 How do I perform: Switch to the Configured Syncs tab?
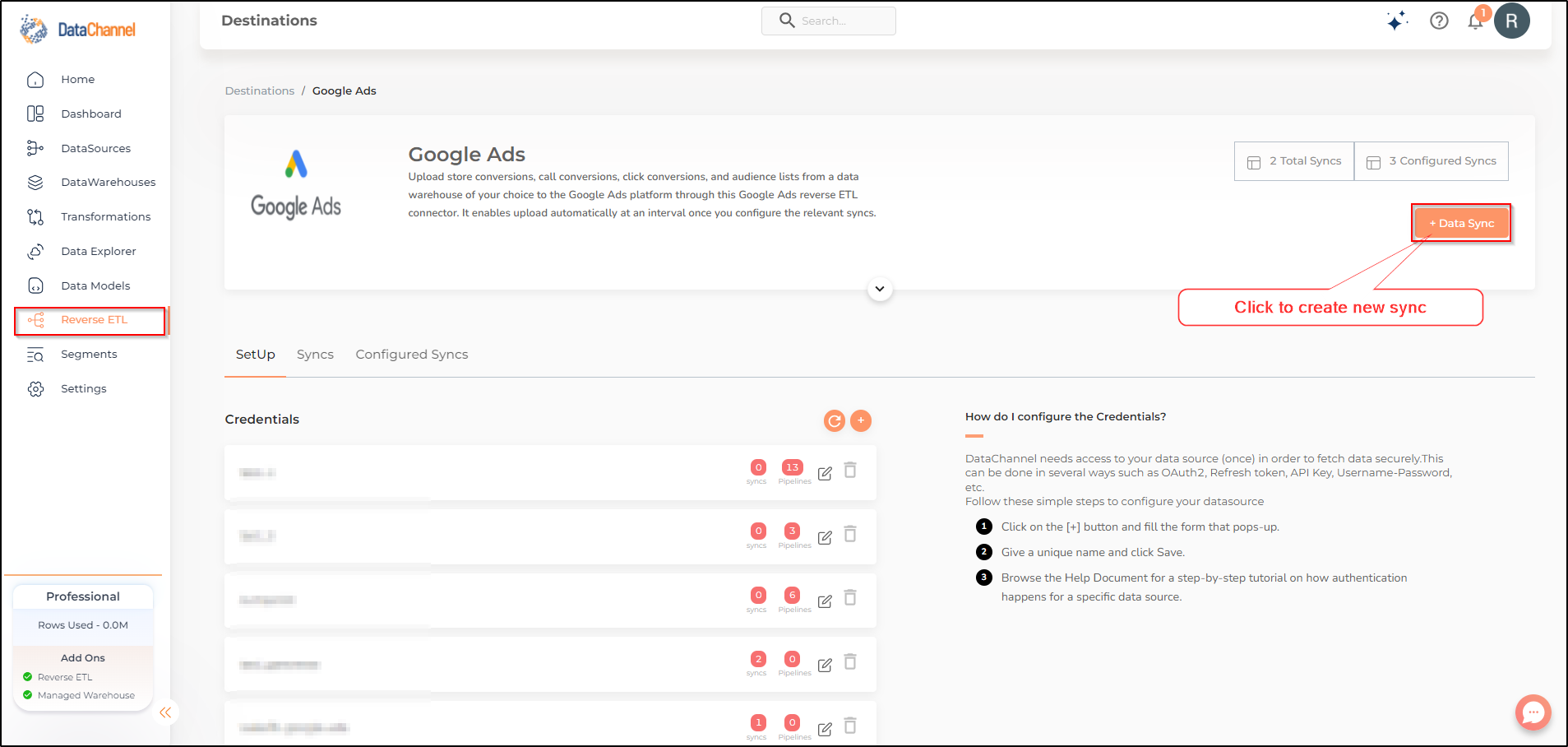point(412,355)
